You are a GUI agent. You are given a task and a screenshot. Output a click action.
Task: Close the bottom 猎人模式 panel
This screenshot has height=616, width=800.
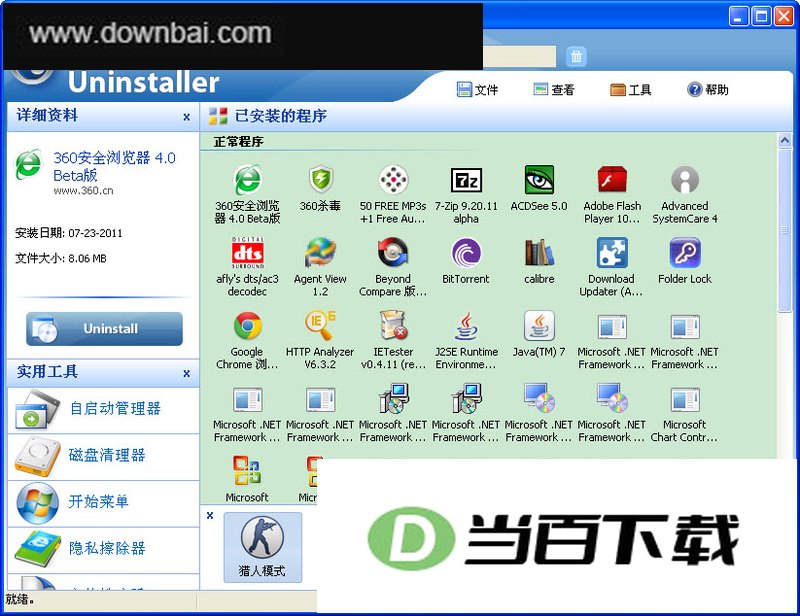pos(210,515)
